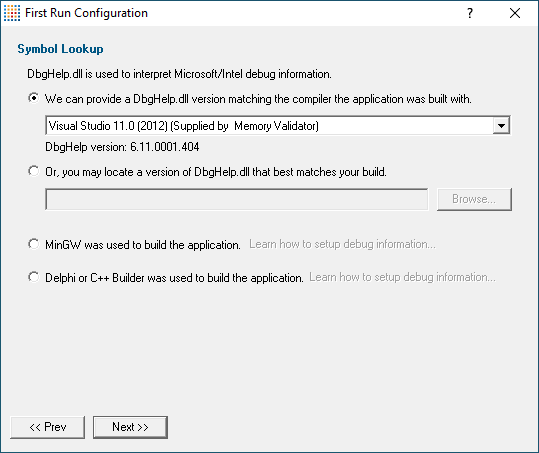Proceed with the Next >> button
The width and height of the screenshot is (539, 453).
130,427
